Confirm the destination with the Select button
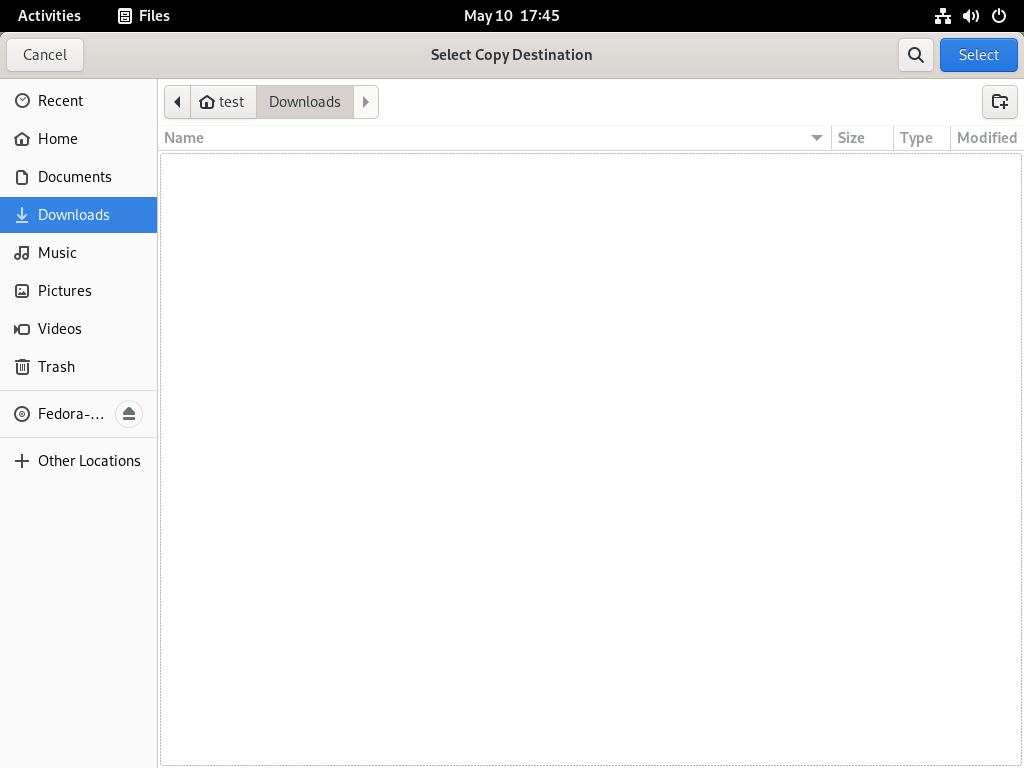 tap(978, 55)
